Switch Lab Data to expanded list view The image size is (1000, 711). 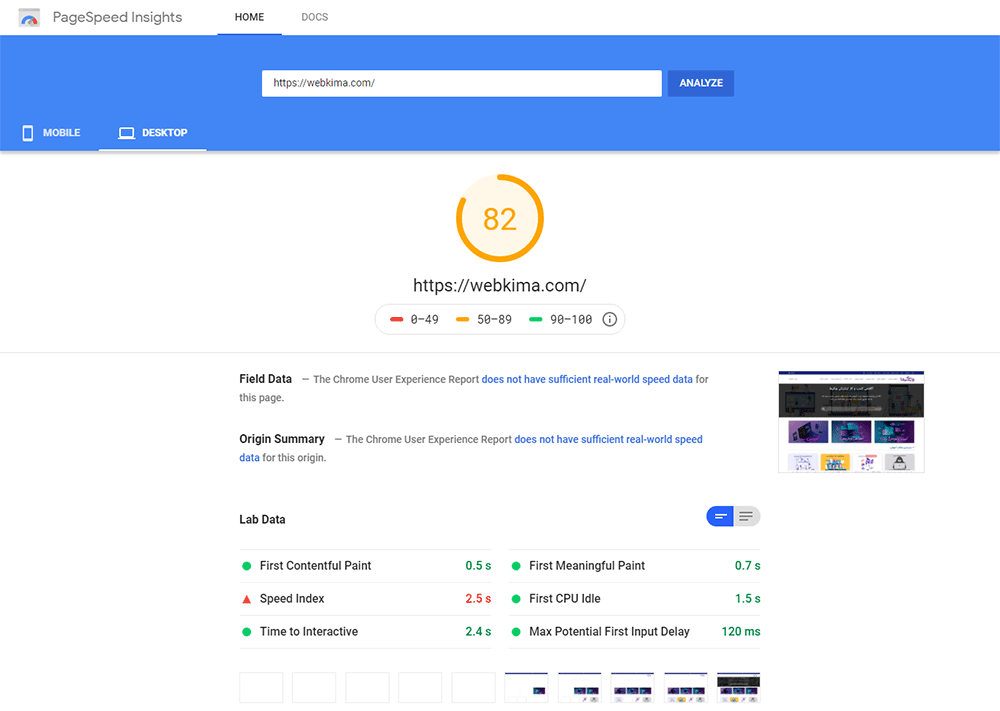(747, 517)
